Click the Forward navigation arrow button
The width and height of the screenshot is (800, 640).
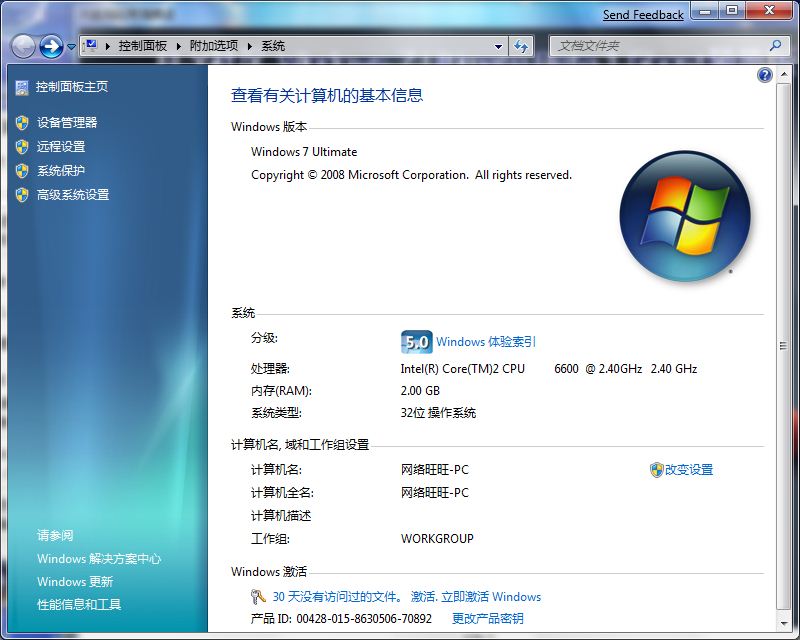coord(52,47)
